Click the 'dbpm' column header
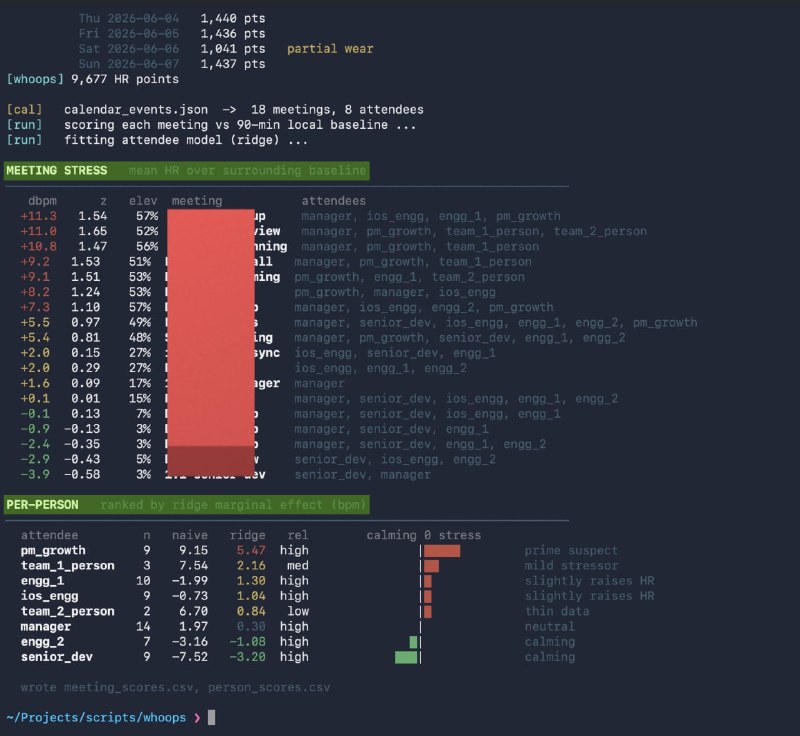The width and height of the screenshot is (800, 736). click(42, 201)
